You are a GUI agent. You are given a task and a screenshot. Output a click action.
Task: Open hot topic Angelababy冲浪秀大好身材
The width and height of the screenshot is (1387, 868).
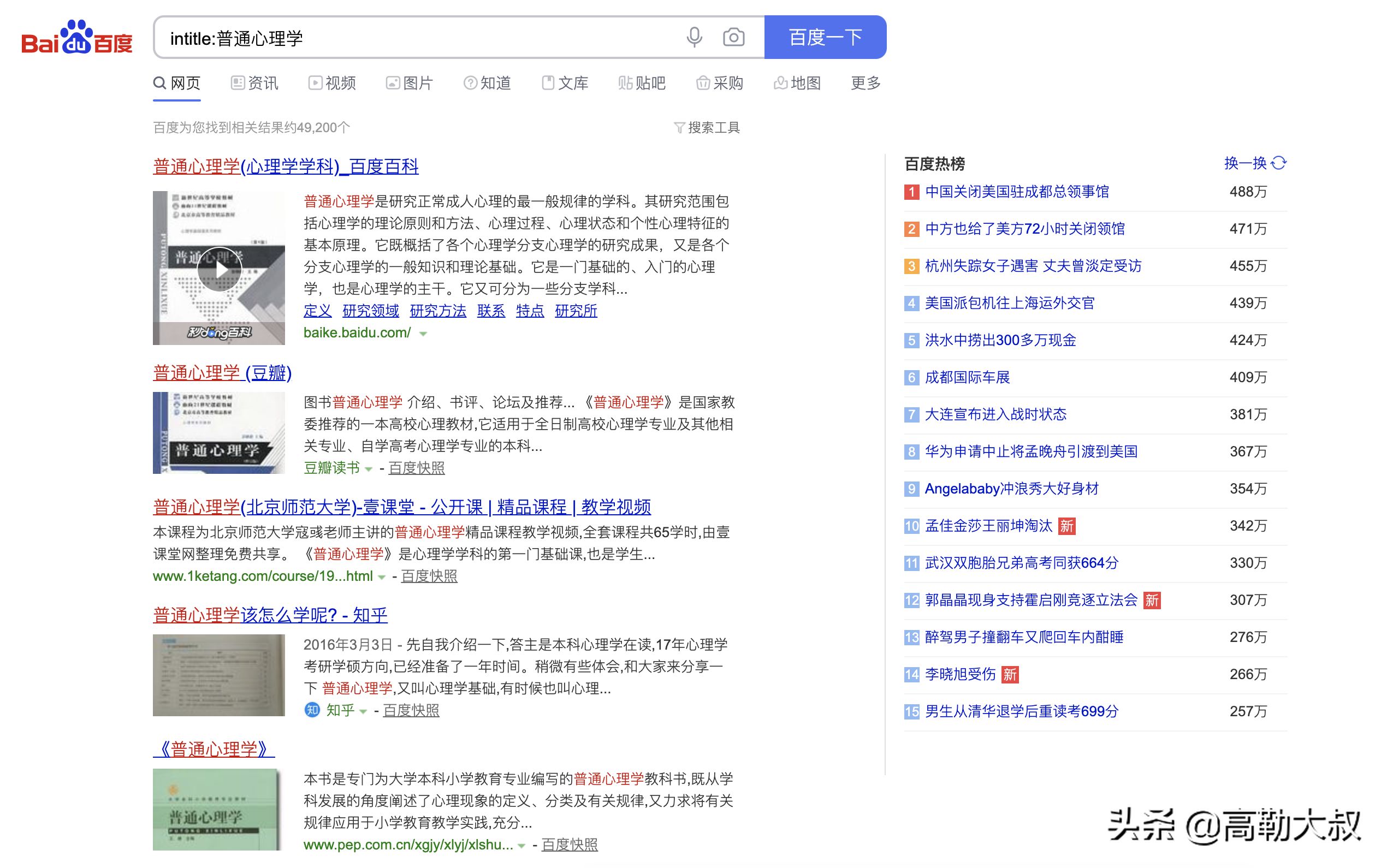[x=1011, y=489]
